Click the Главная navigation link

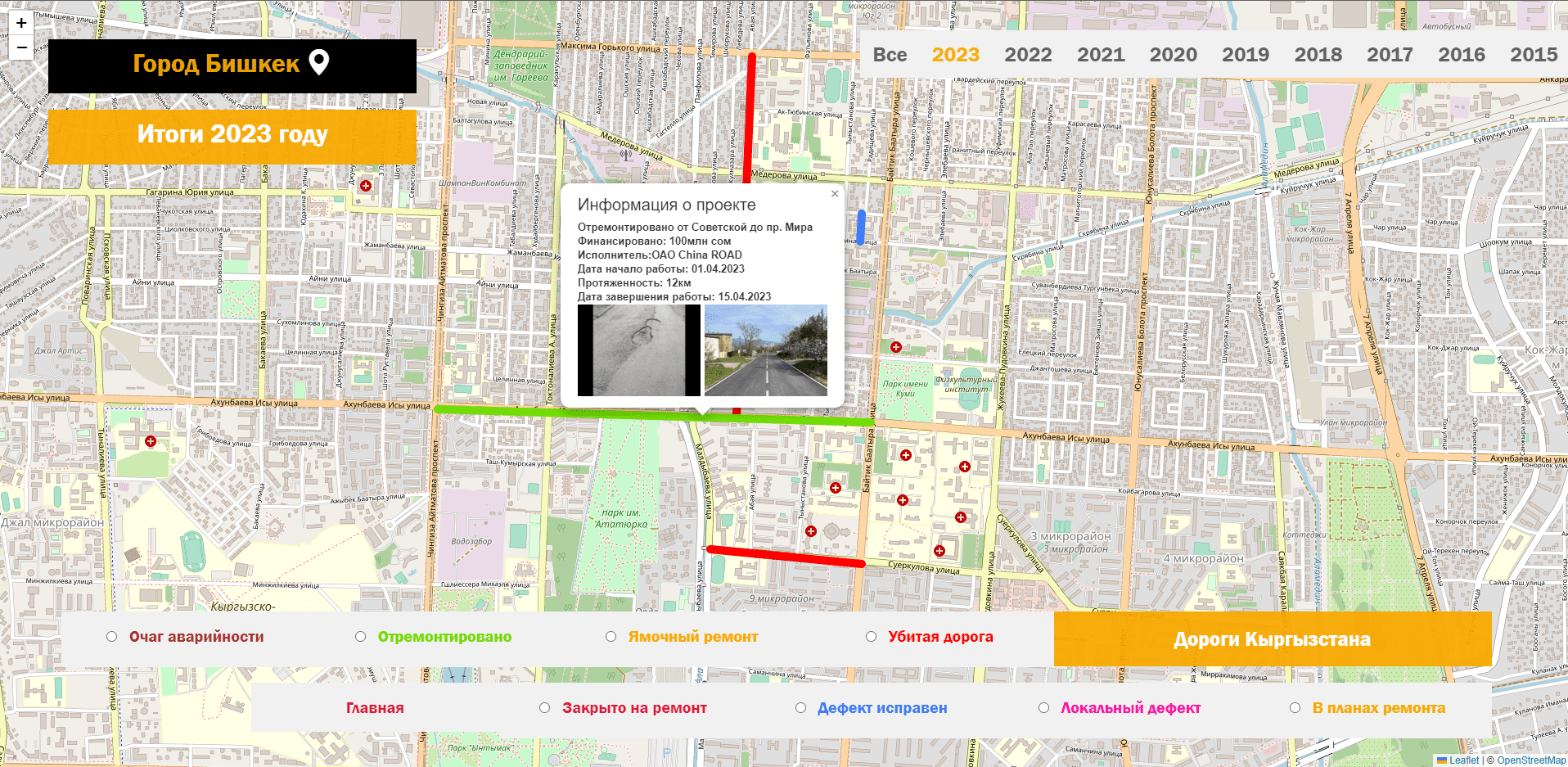[374, 707]
